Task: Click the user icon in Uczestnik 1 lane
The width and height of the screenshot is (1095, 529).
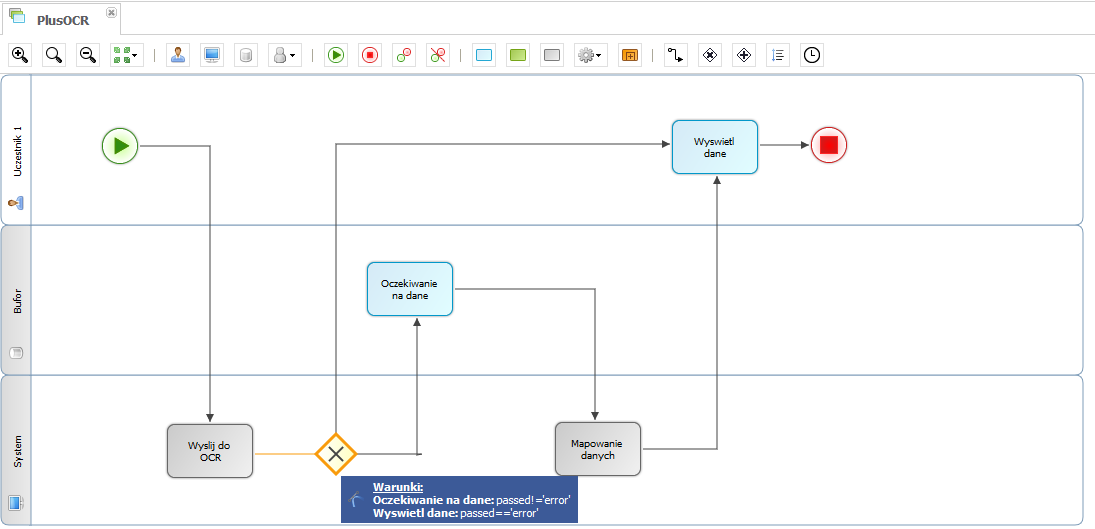Action: click(x=15, y=203)
